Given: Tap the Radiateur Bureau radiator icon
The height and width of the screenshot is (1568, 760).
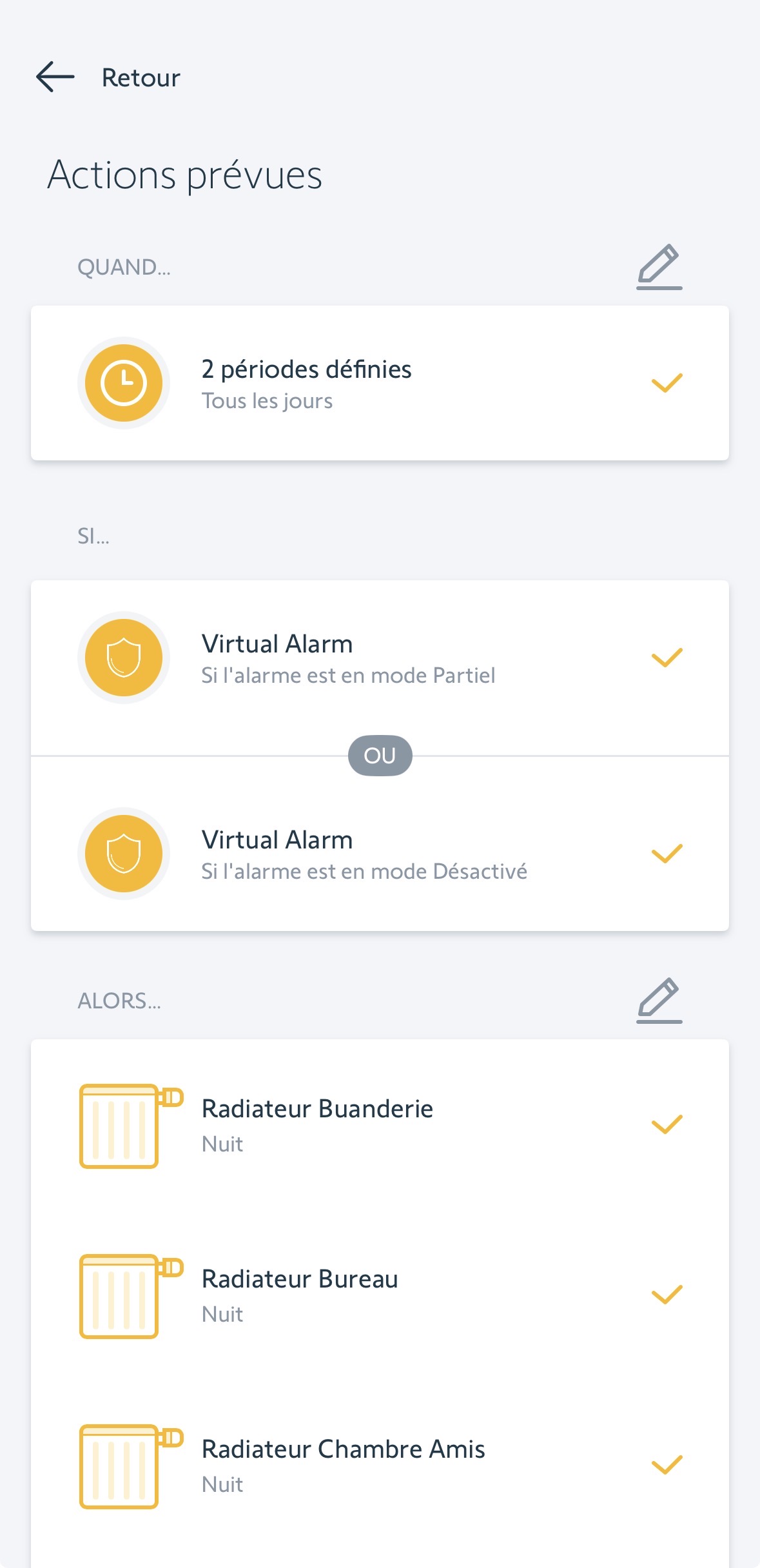Looking at the screenshot, I should pyautogui.click(x=128, y=1296).
